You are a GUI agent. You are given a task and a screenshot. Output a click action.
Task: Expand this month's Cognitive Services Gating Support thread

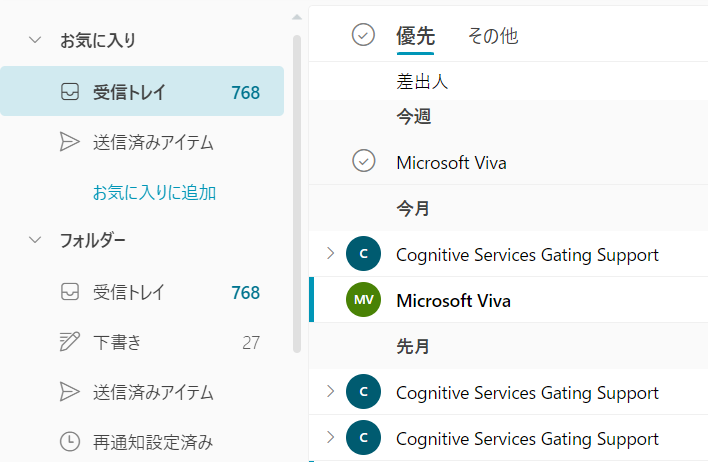coord(331,253)
